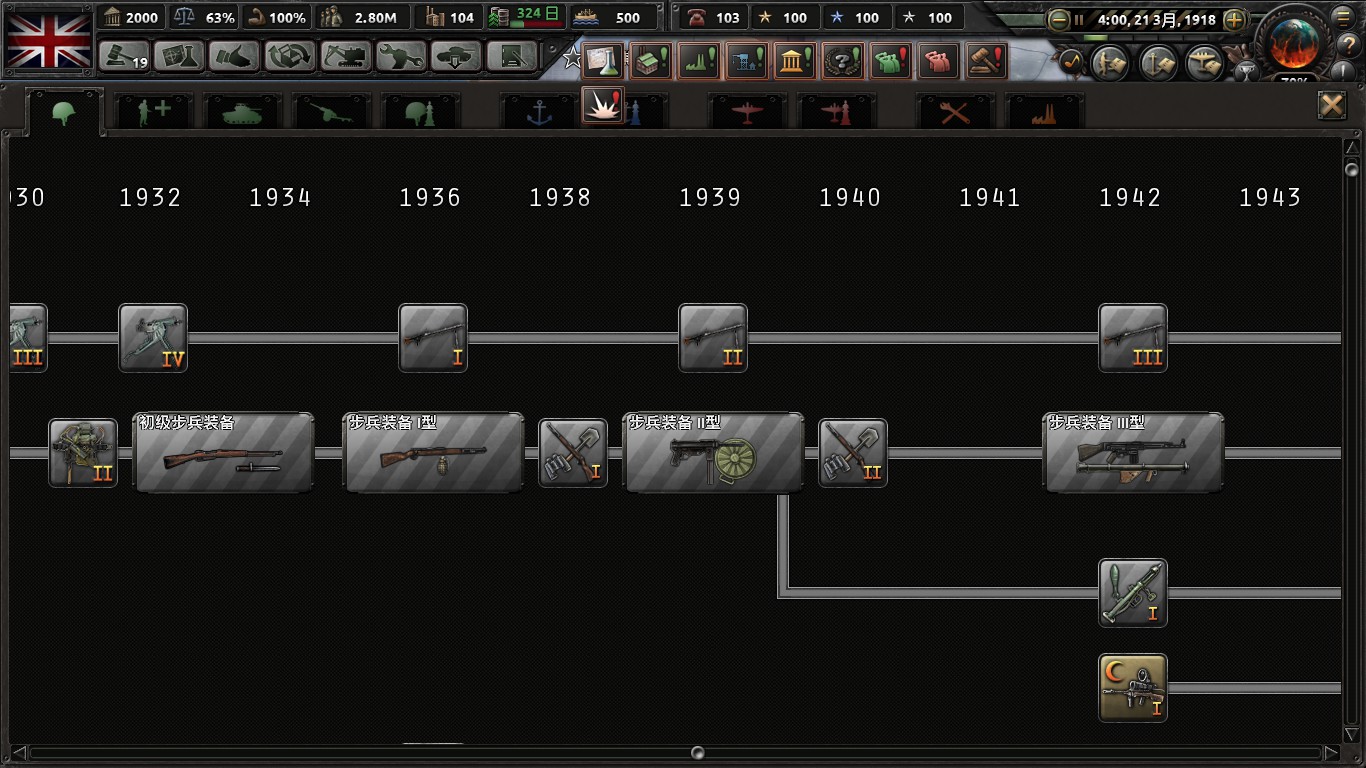
Task: Click the factories 104 indicator
Action: pos(449,17)
